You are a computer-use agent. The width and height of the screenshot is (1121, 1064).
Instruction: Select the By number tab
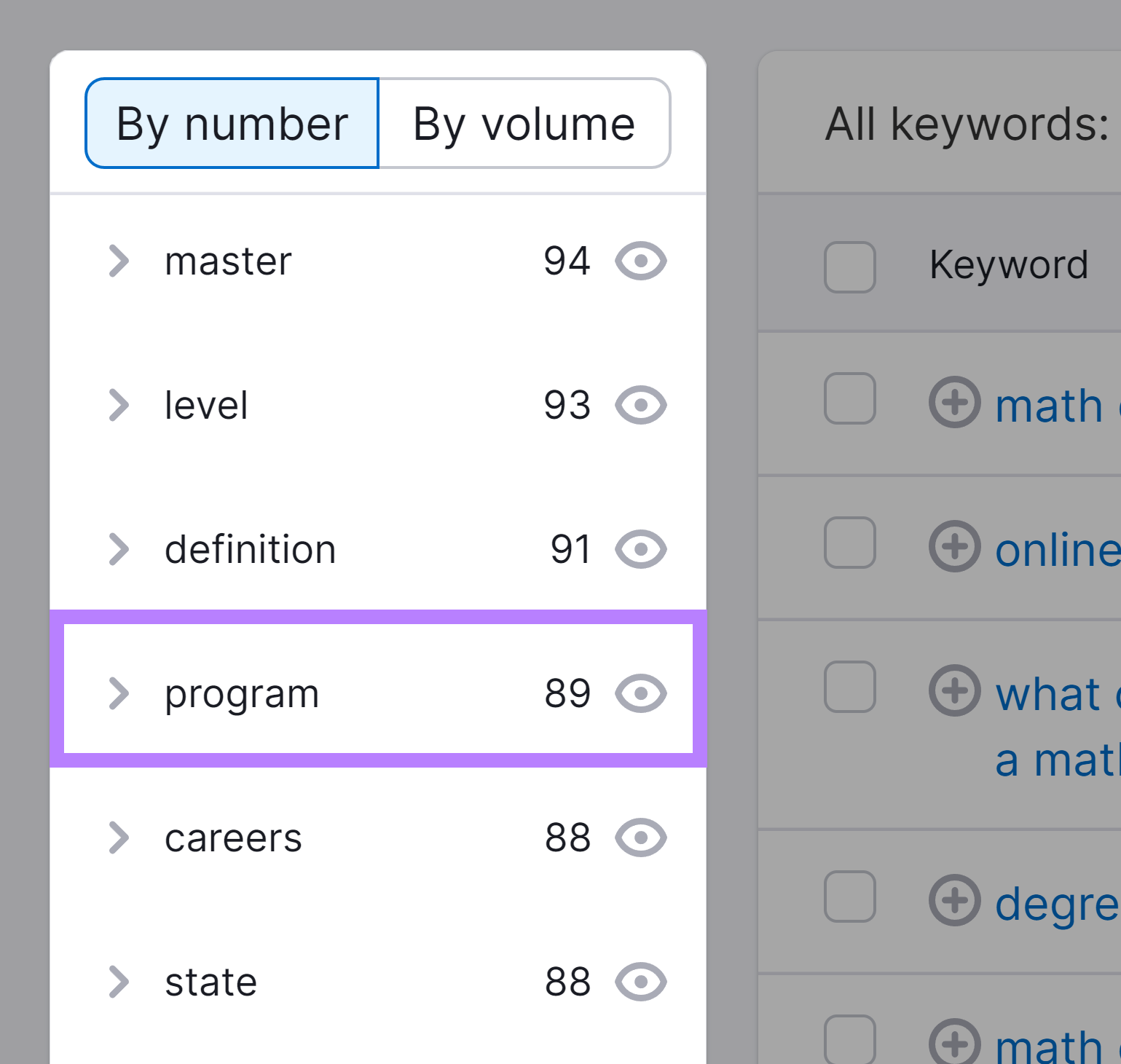(232, 123)
